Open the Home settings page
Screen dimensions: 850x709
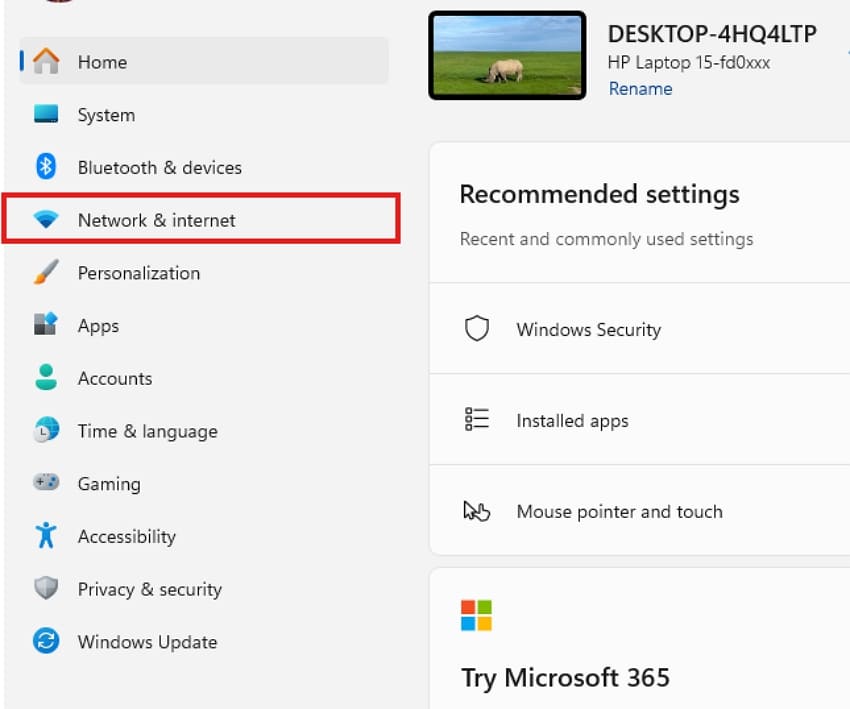point(204,61)
